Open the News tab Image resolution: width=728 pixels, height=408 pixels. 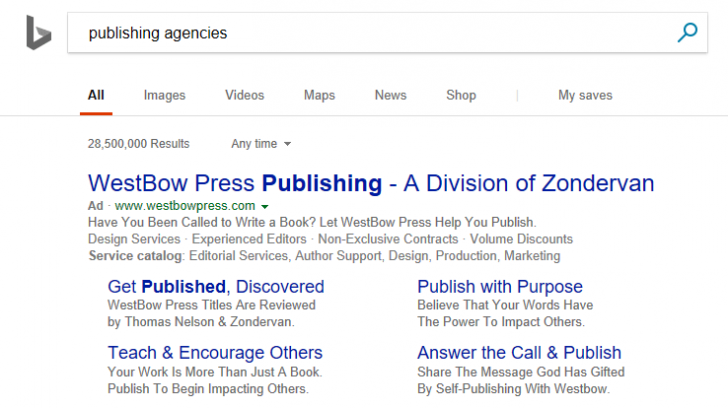pos(390,95)
